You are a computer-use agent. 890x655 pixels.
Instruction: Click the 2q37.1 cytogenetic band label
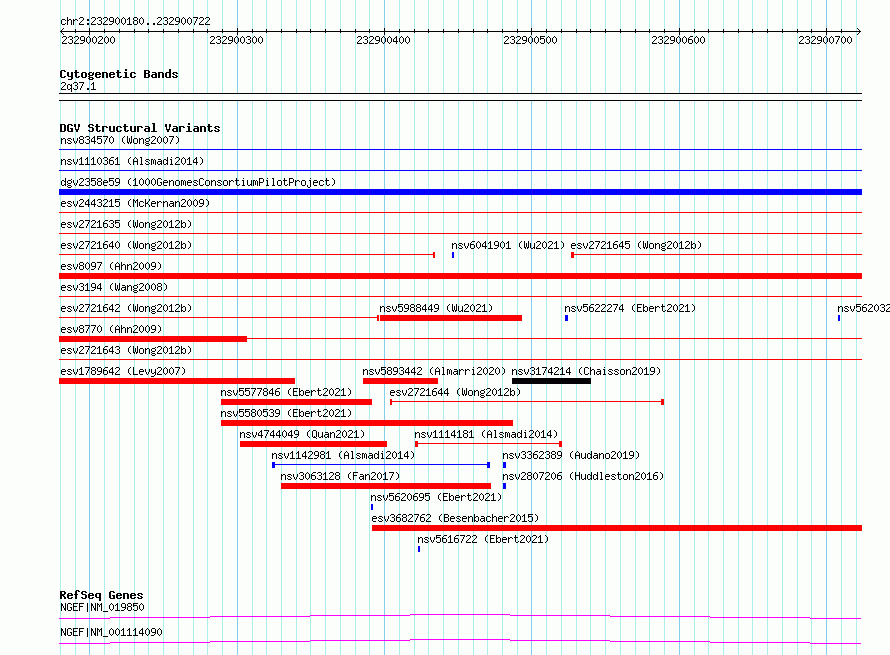(x=78, y=86)
